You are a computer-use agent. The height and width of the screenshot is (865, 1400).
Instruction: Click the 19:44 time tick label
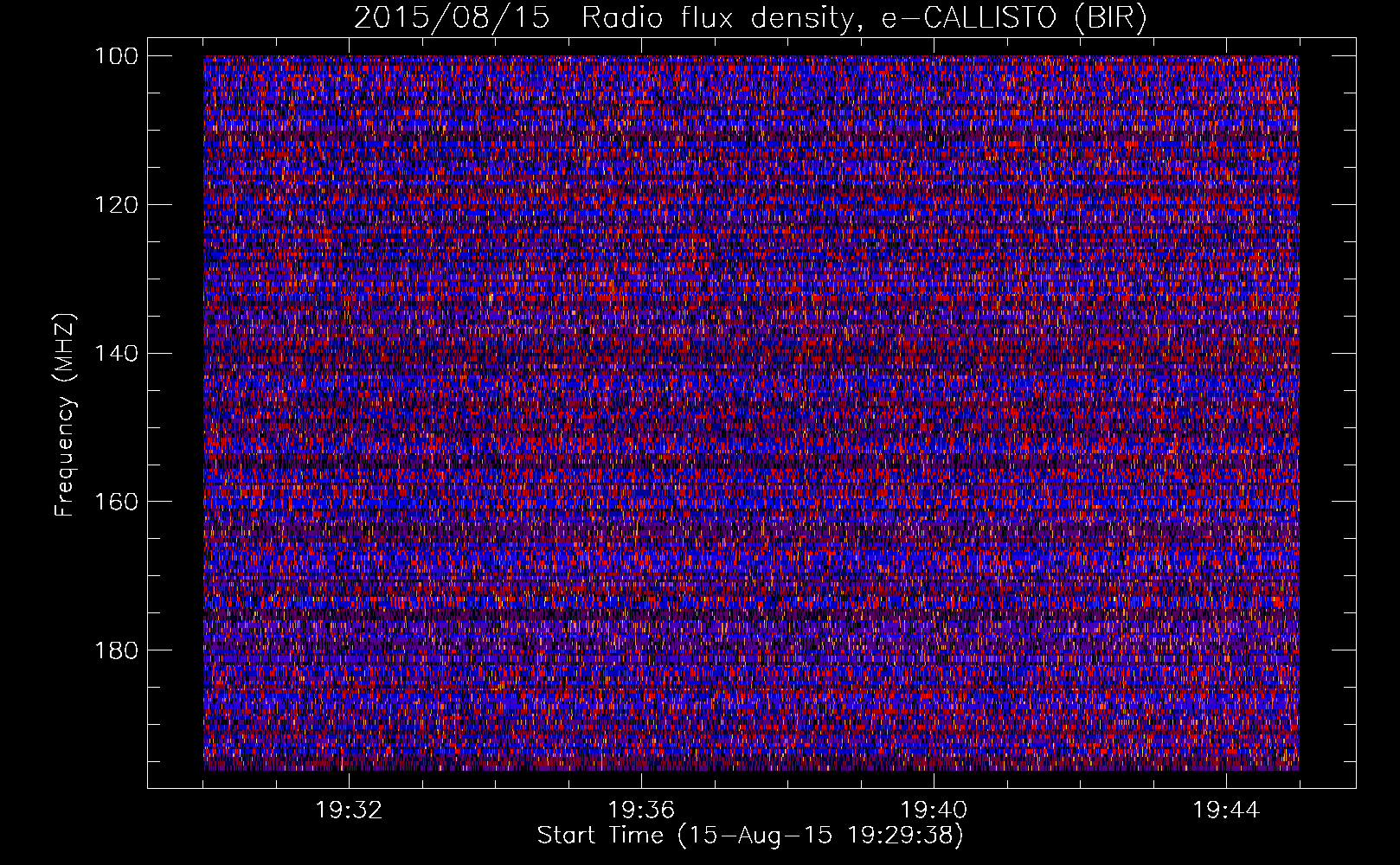1226,811
